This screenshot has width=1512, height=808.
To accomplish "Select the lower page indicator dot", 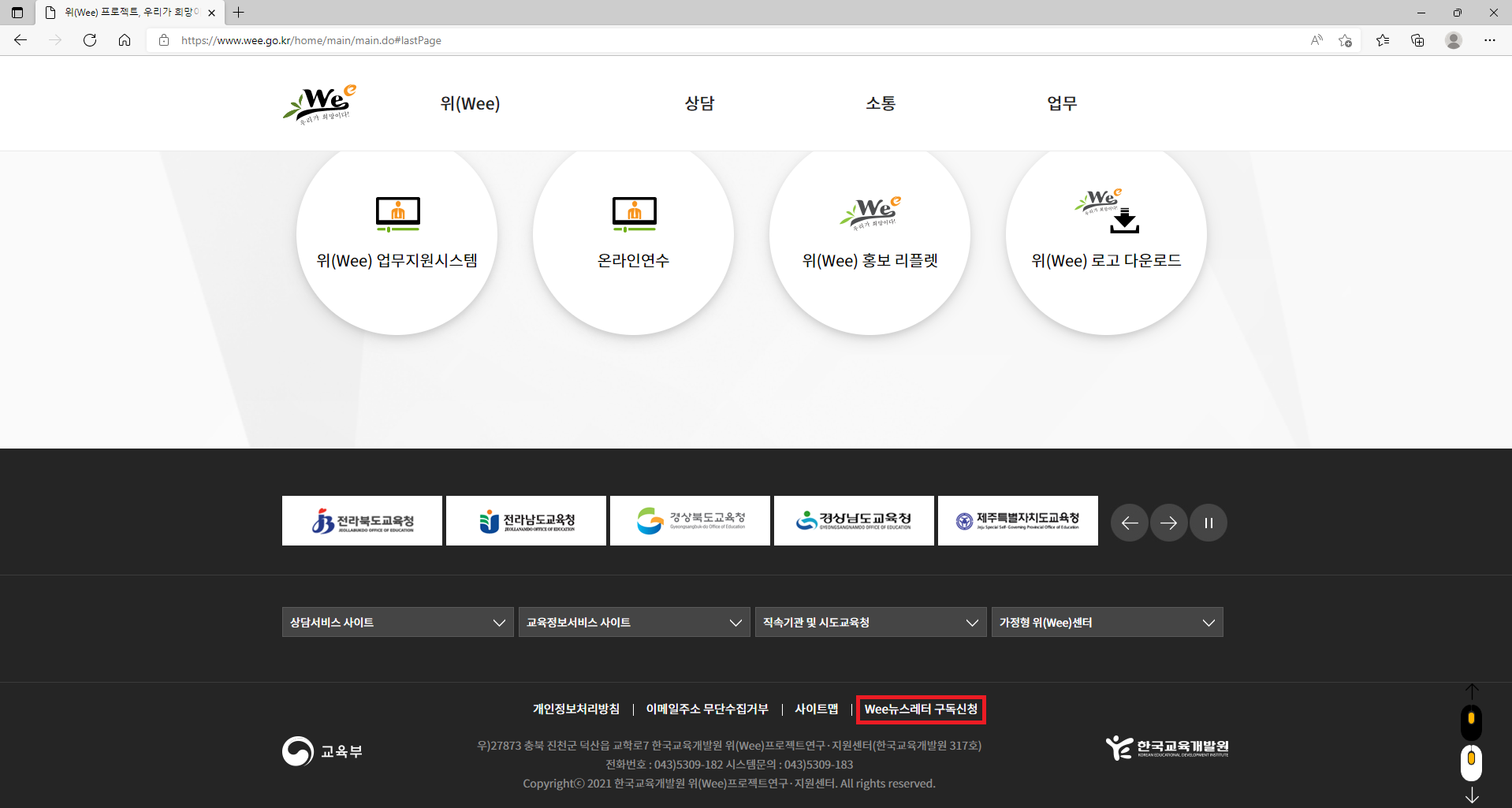I will [x=1471, y=761].
